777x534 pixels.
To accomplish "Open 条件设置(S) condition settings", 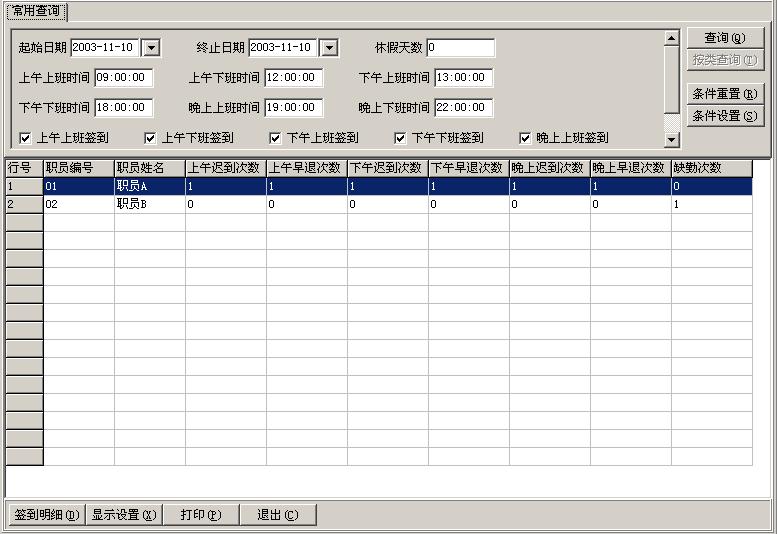I will pyautogui.click(x=725, y=116).
